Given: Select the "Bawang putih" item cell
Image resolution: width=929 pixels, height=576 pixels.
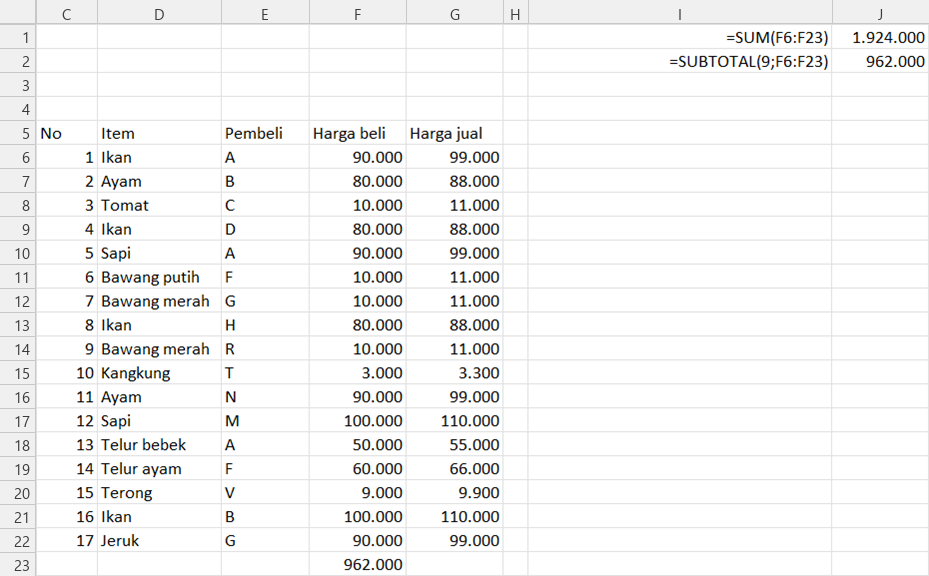Looking at the screenshot, I should point(159,277).
